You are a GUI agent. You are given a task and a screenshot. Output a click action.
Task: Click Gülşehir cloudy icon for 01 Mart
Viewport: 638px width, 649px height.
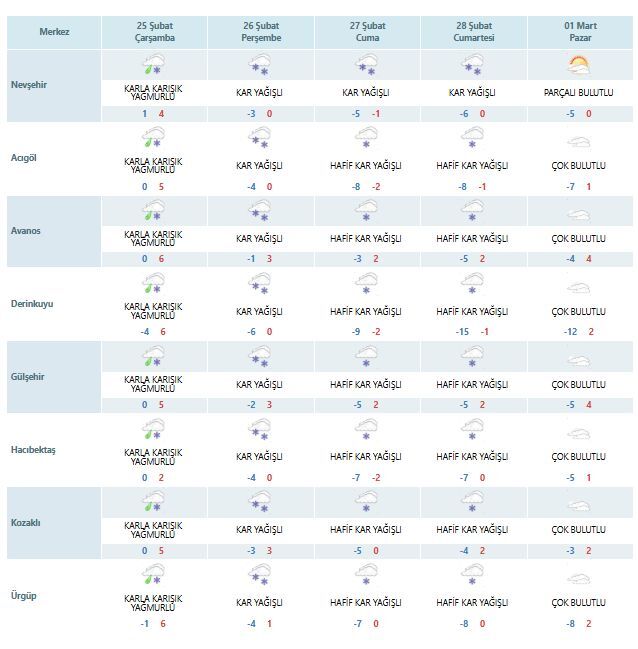[579, 358]
